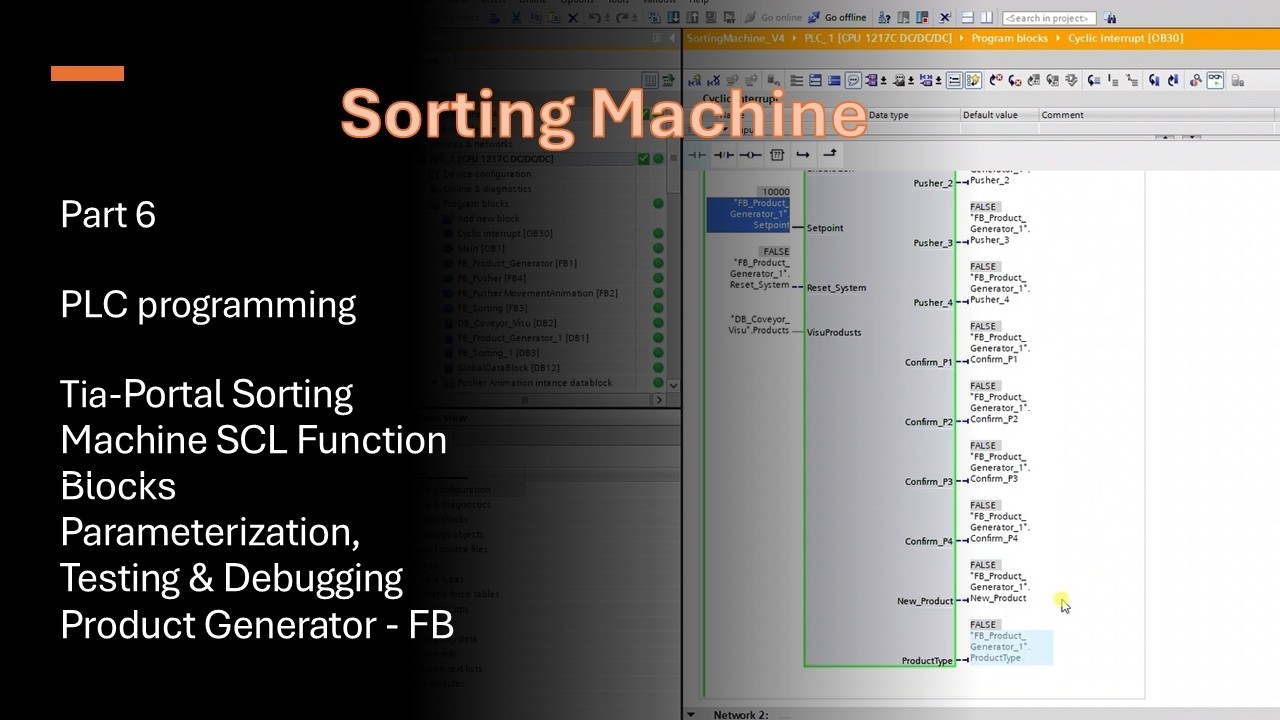Screen dimensions: 1280x720
Task: Toggle network comments display icon
Action: [954, 80]
